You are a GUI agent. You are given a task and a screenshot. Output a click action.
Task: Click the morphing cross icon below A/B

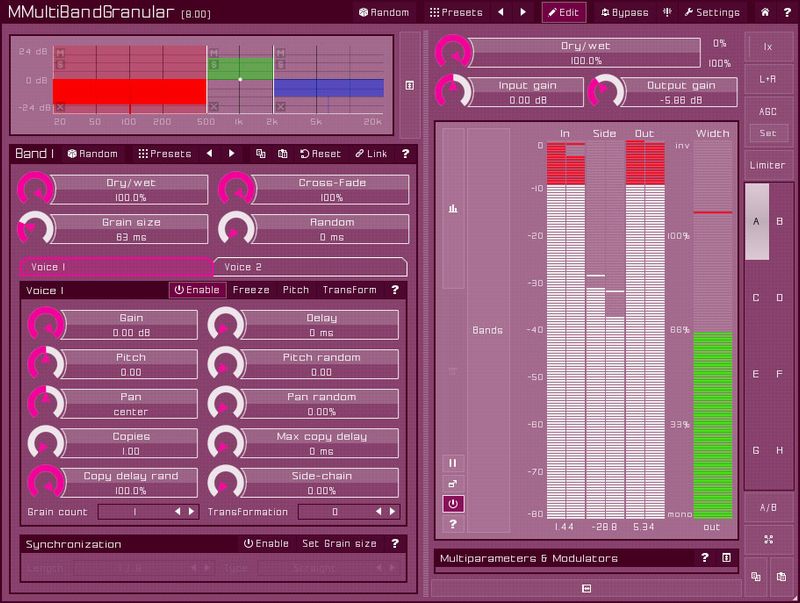click(x=768, y=540)
